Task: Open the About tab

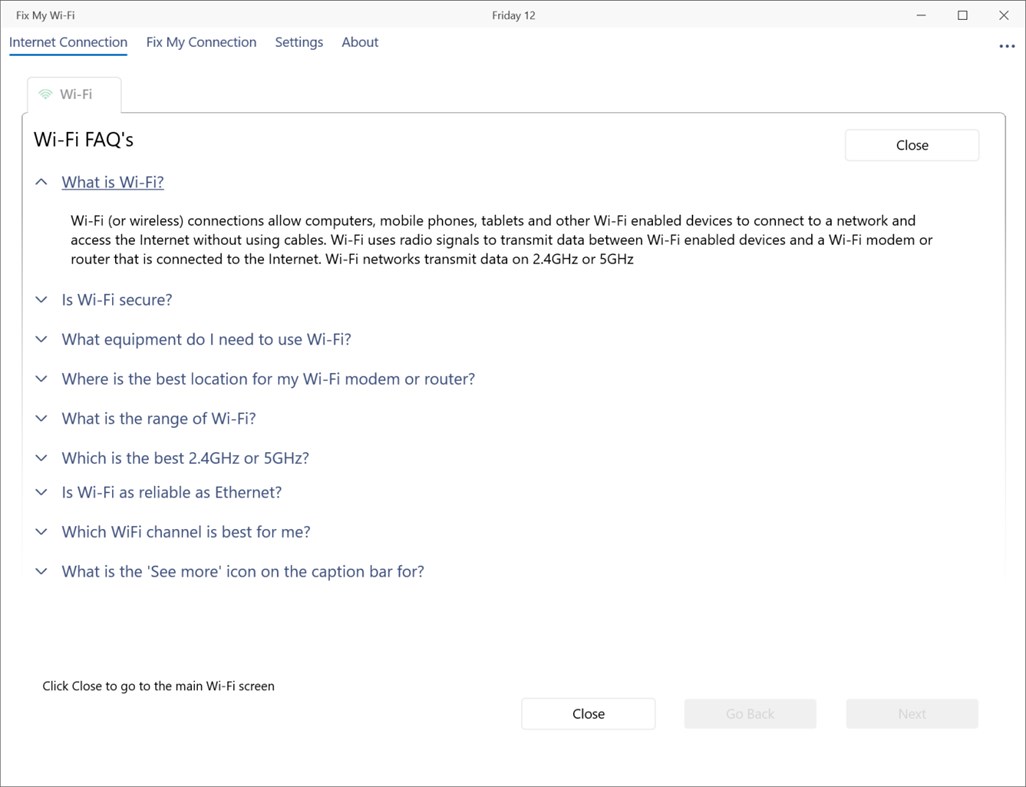Action: (360, 42)
